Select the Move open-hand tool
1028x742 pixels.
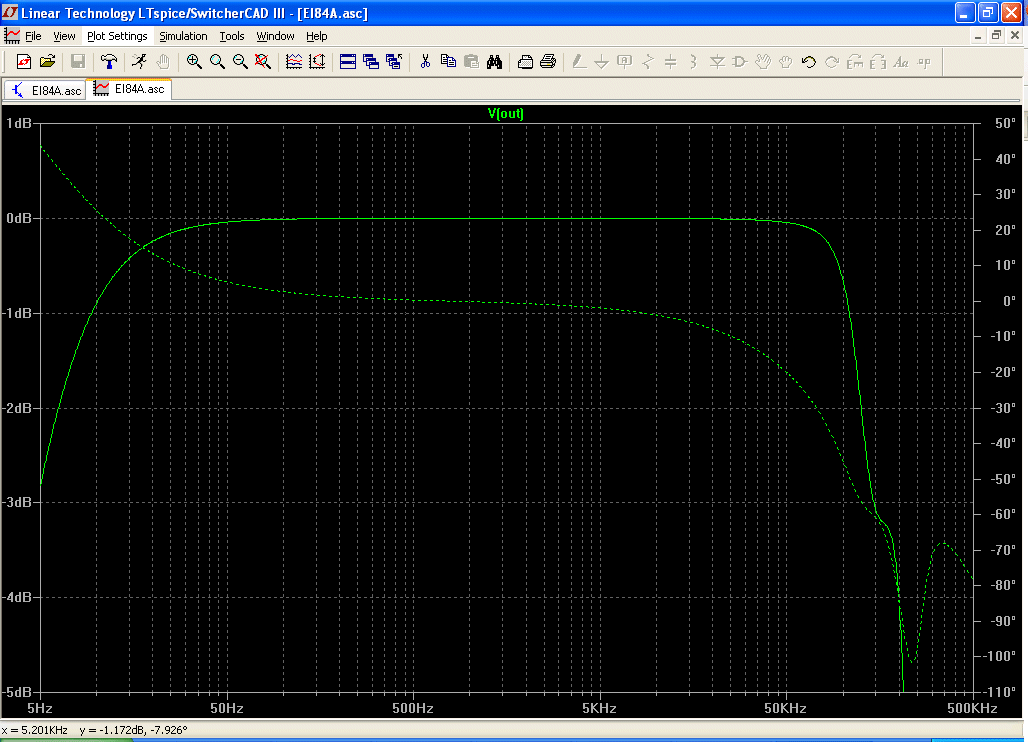coord(762,62)
